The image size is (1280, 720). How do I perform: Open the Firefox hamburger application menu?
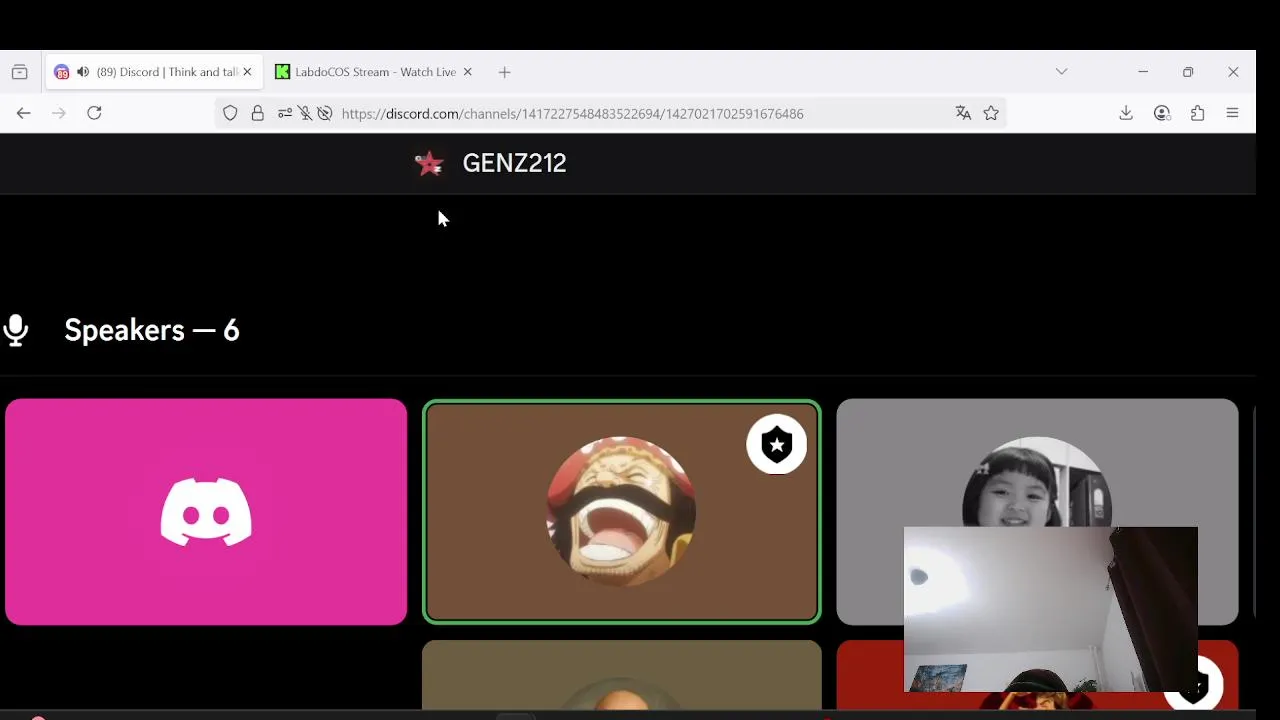[1232, 113]
